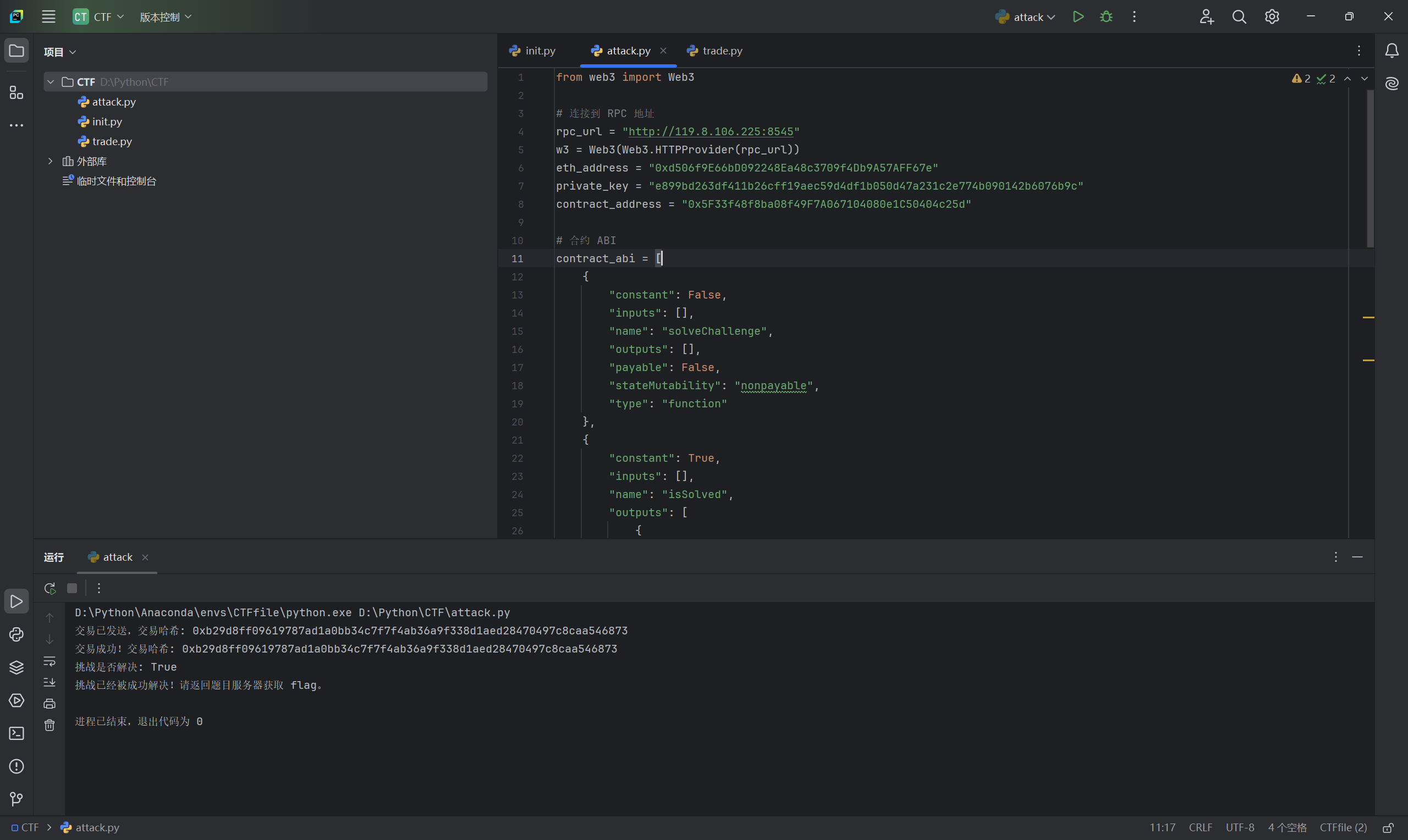Image resolution: width=1408 pixels, height=840 pixels.
Task: Toggle soft-wrap in the run console
Action: tap(50, 661)
